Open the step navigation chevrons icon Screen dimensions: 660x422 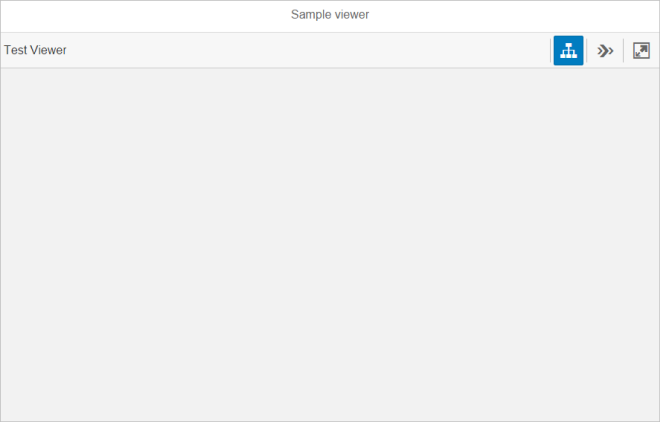(x=605, y=51)
